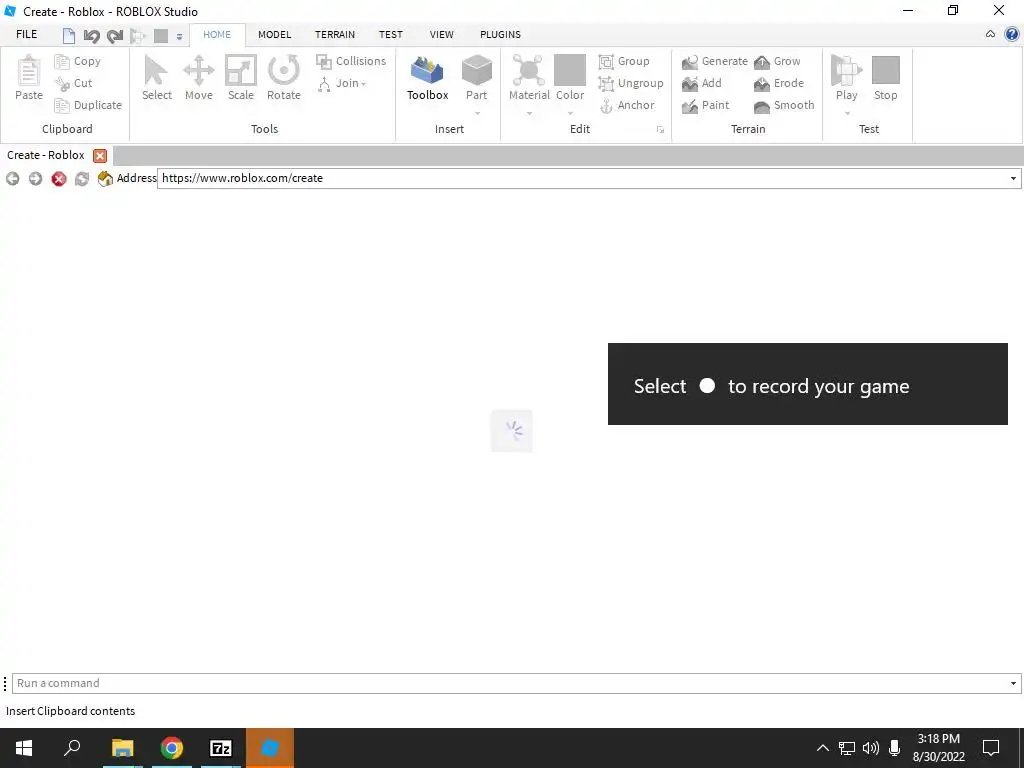Viewport: 1024px width, 768px height.
Task: Open the Join dropdown
Action: coord(342,83)
